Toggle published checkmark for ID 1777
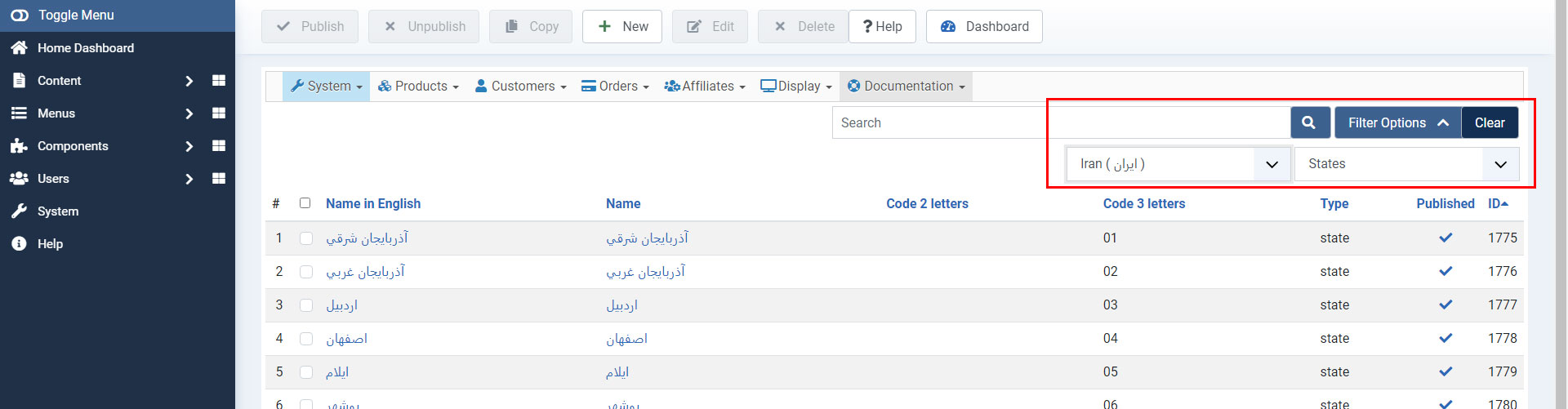Screen dimensions: 1568x409 (1445, 305)
